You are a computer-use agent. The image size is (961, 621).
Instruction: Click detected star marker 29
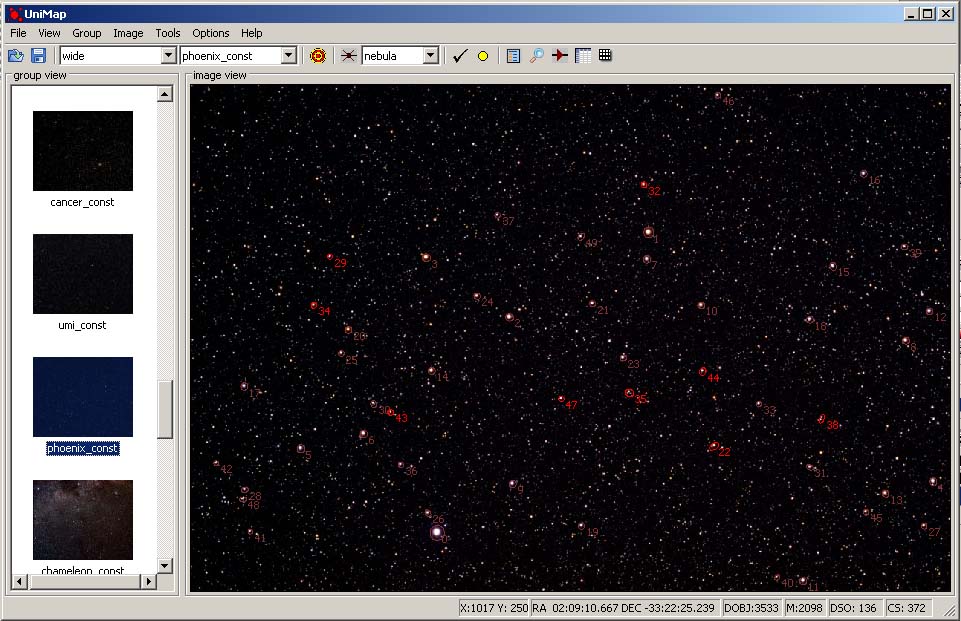[330, 257]
